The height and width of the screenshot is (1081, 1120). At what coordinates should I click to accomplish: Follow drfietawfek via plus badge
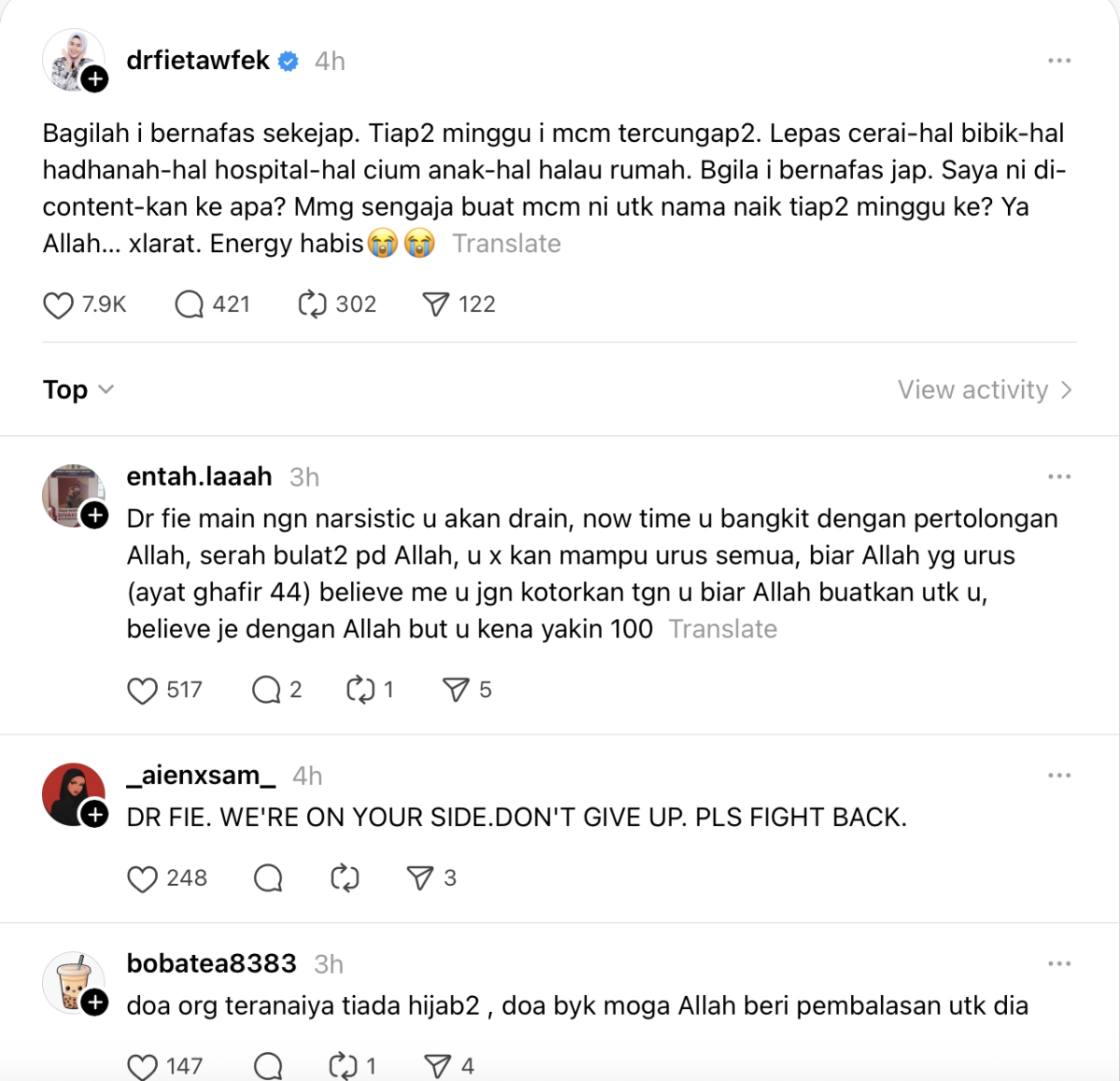click(94, 80)
